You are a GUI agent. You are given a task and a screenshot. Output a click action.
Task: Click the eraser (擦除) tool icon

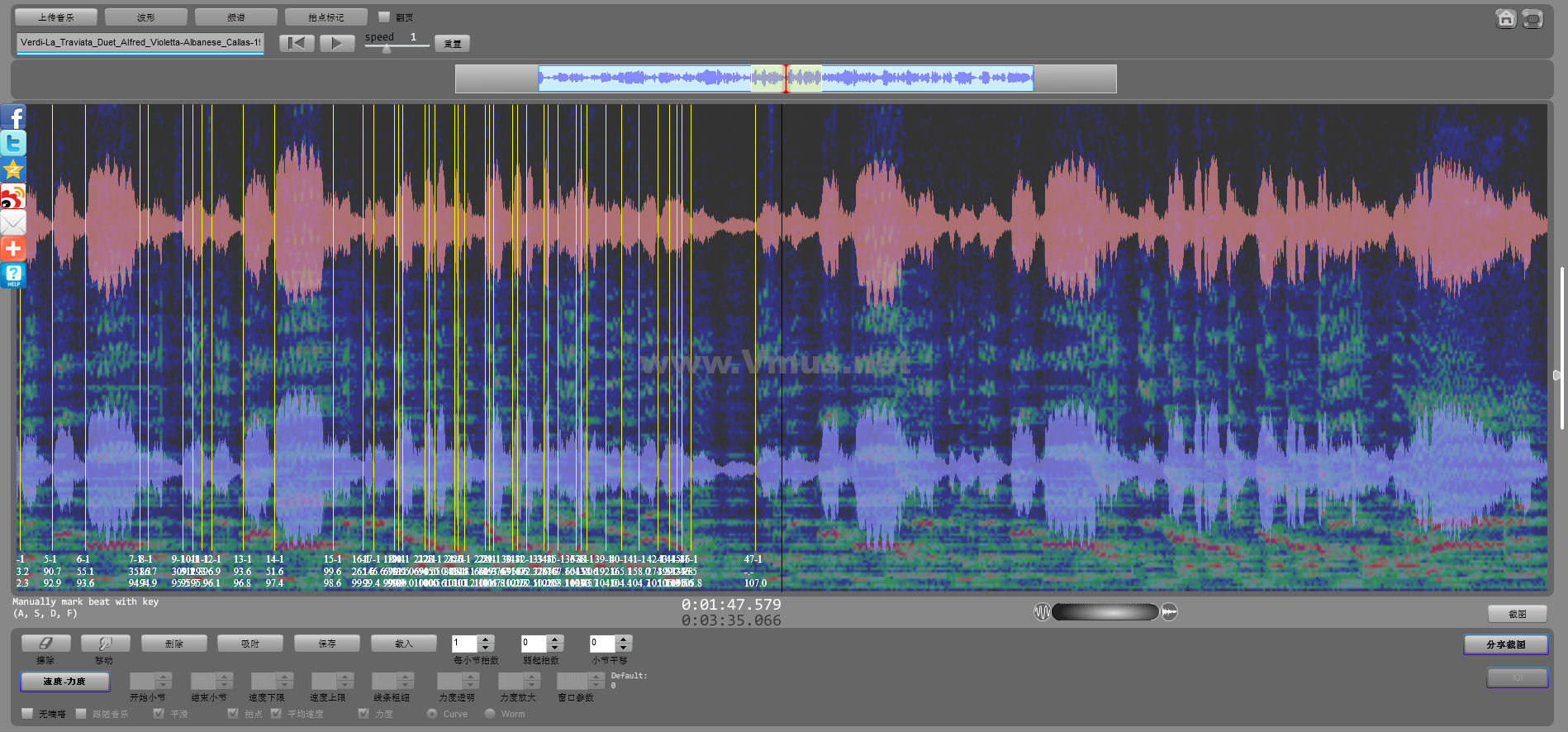pyautogui.click(x=45, y=643)
